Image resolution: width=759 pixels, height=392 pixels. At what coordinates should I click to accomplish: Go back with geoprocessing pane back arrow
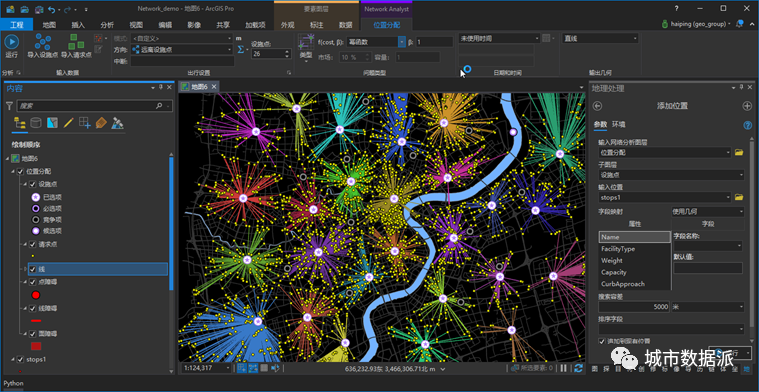click(597, 106)
